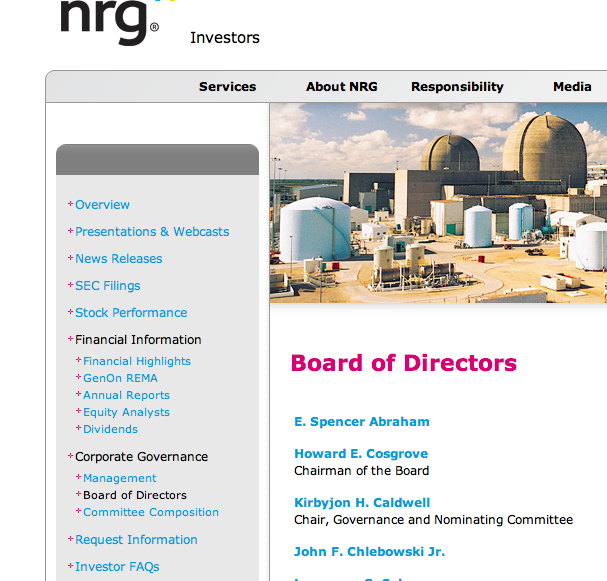Open Presentations & Webcasts
607x581 pixels.
152,231
